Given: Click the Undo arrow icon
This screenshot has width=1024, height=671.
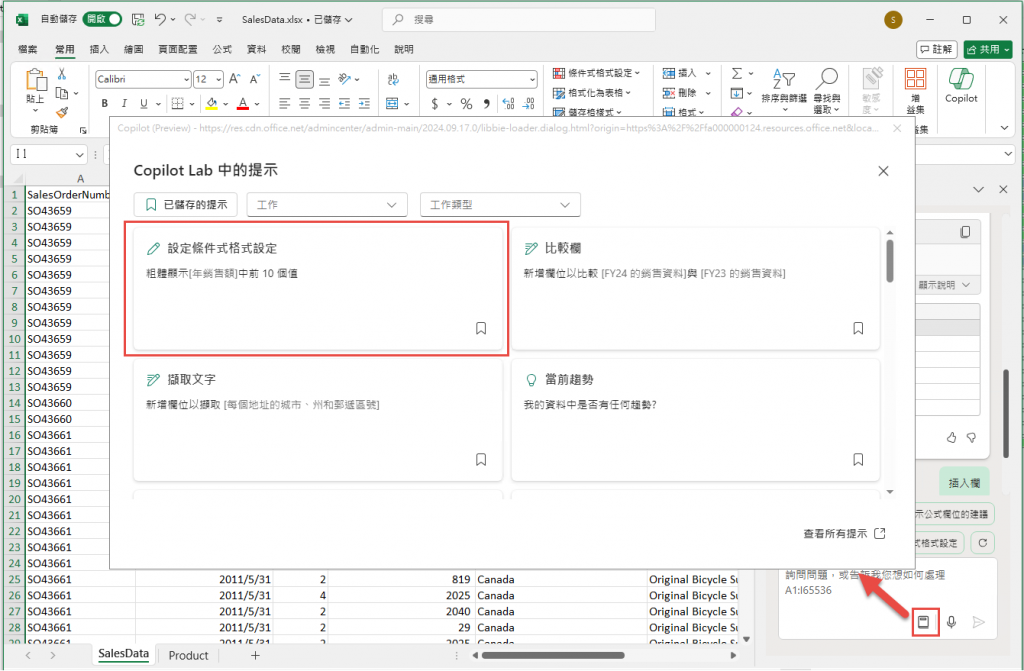Looking at the screenshot, I should pos(160,20).
